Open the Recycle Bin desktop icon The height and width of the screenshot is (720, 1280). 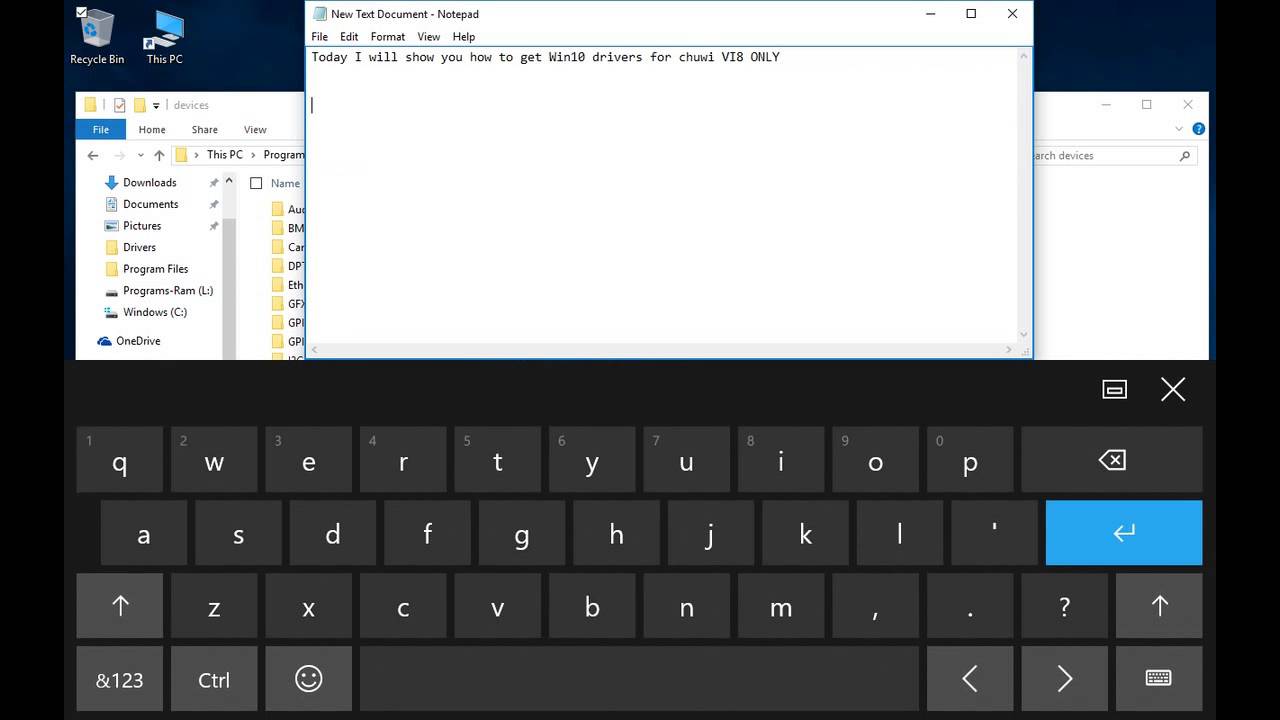(97, 37)
